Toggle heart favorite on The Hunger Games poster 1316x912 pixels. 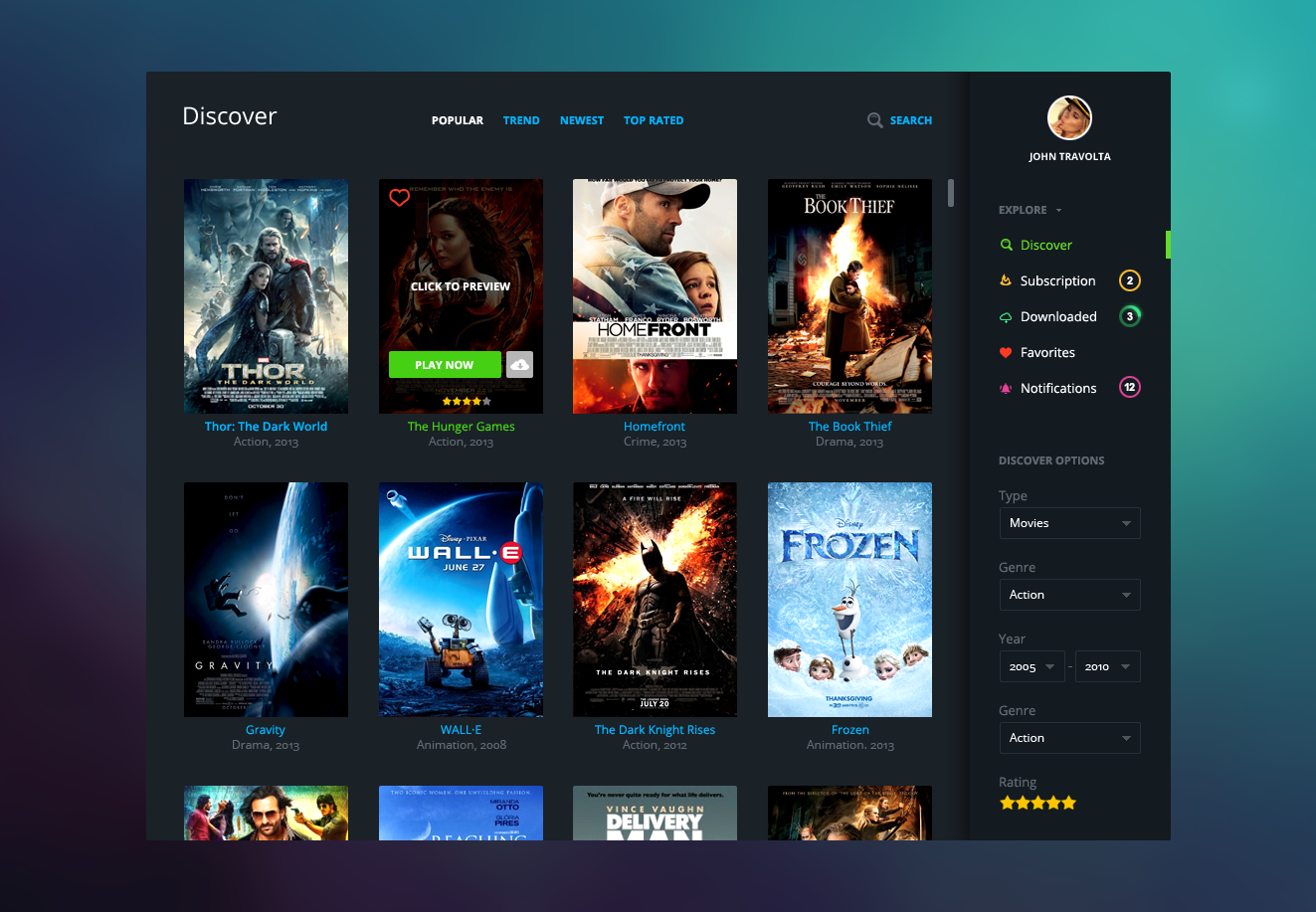(x=399, y=197)
